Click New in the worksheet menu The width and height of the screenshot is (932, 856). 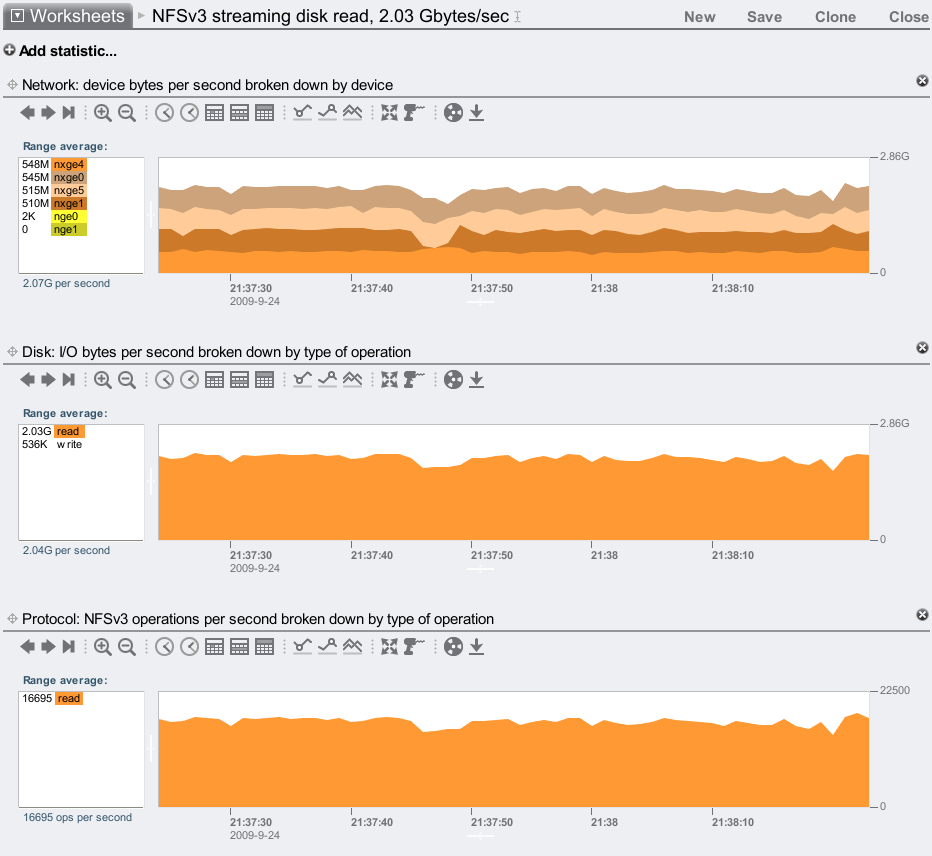tap(699, 17)
